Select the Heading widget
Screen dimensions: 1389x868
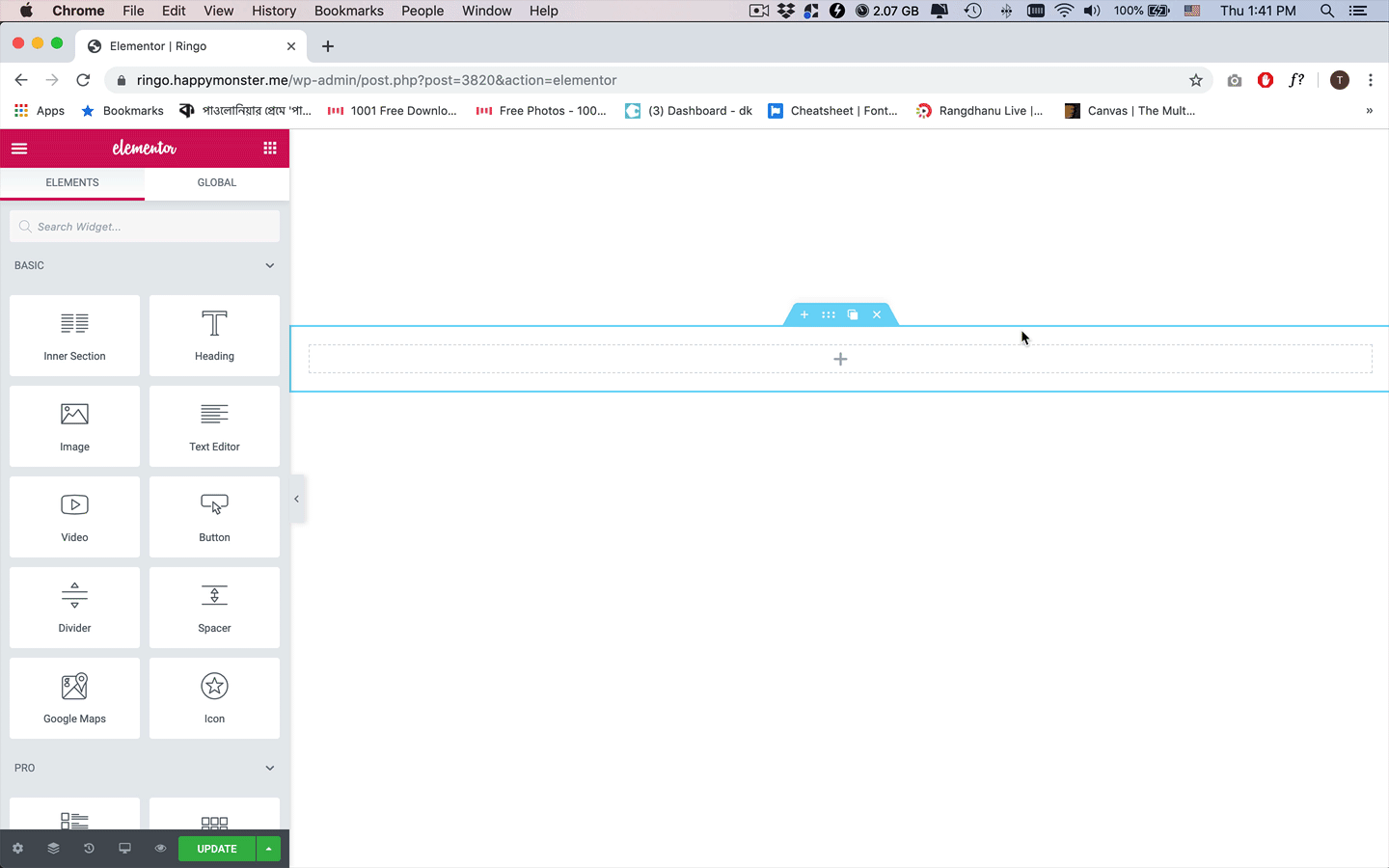point(214,335)
